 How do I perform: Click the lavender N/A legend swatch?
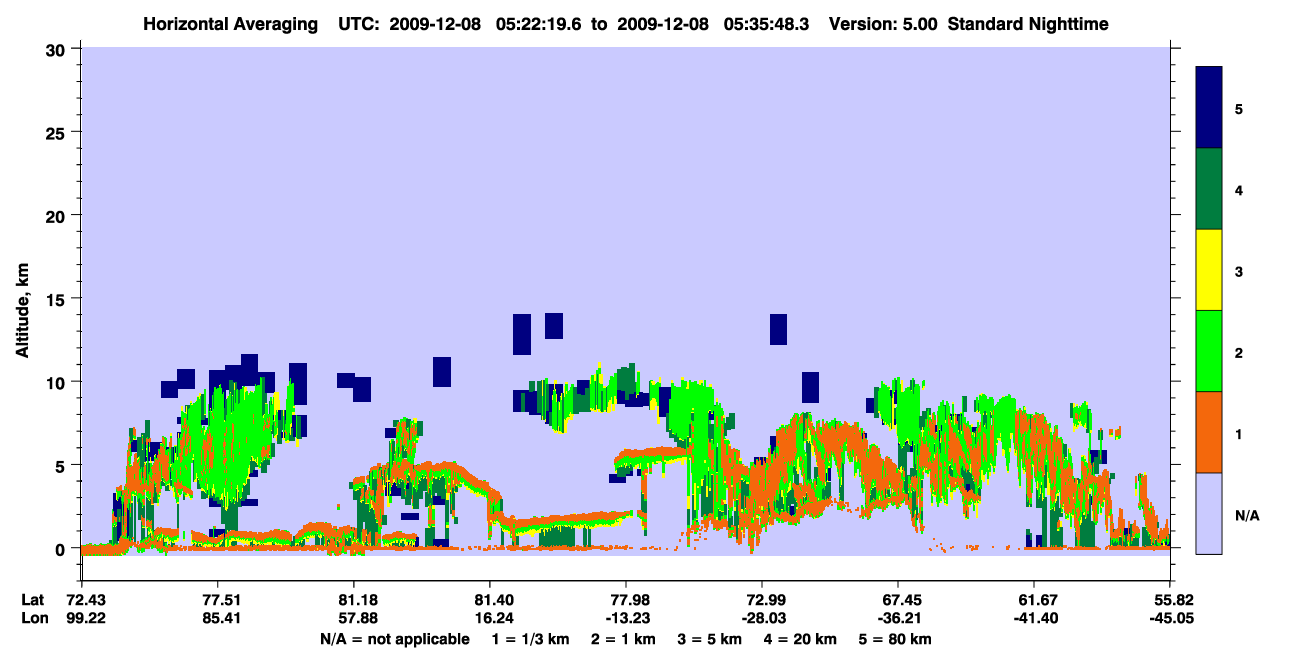coord(1209,513)
